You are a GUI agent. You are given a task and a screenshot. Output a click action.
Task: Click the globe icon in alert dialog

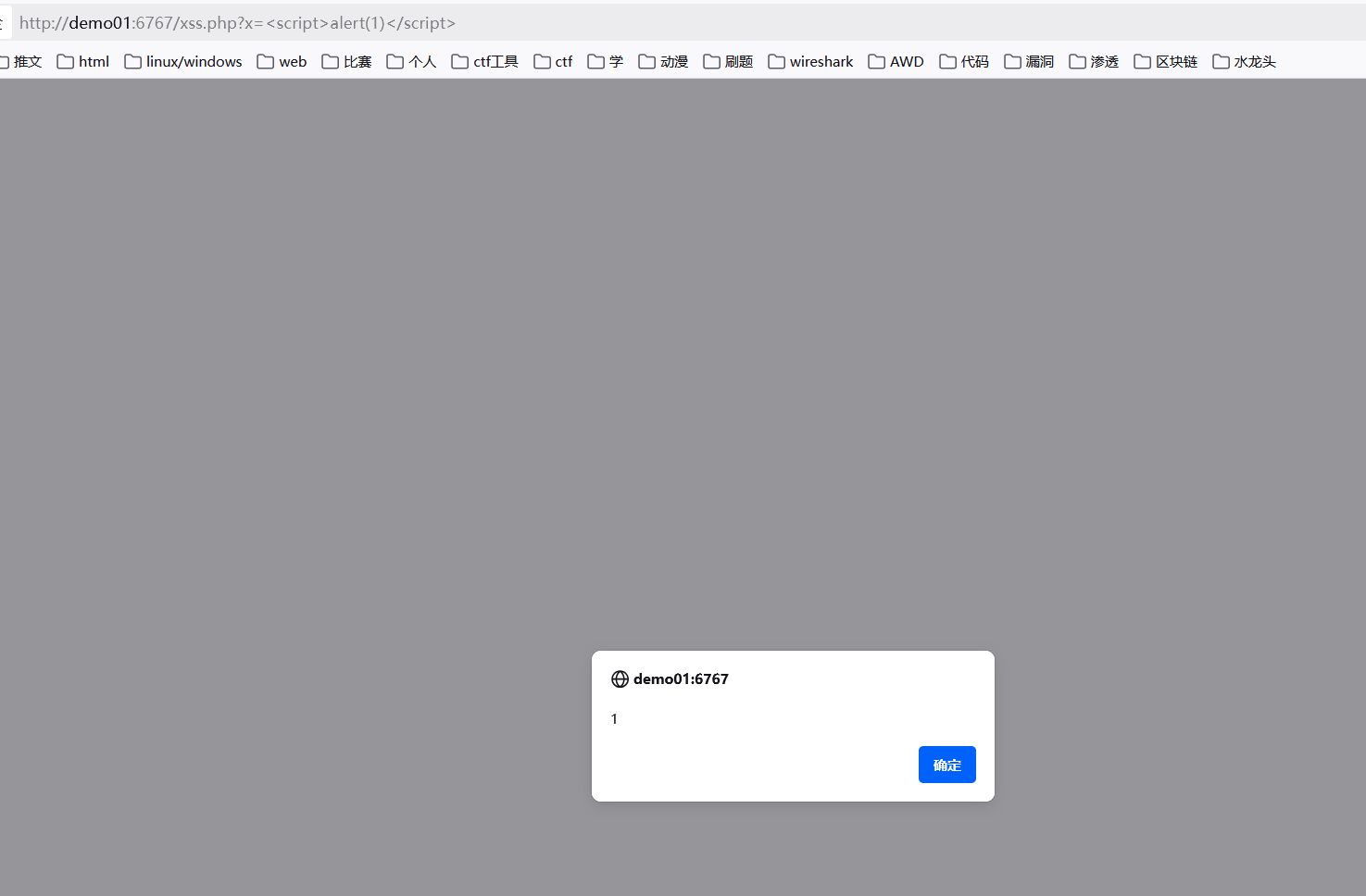pos(620,679)
